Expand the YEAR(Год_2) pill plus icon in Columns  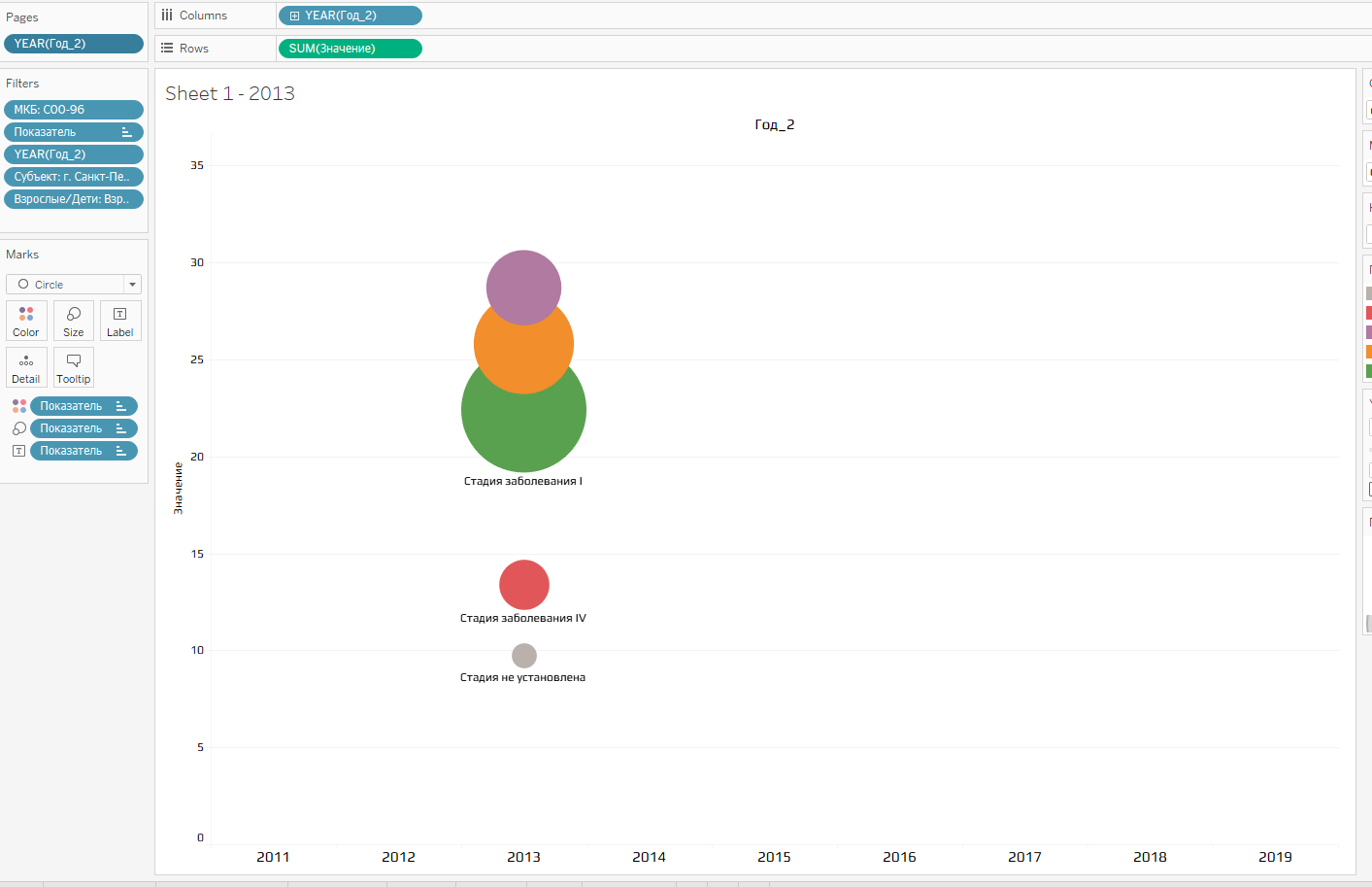pos(294,16)
